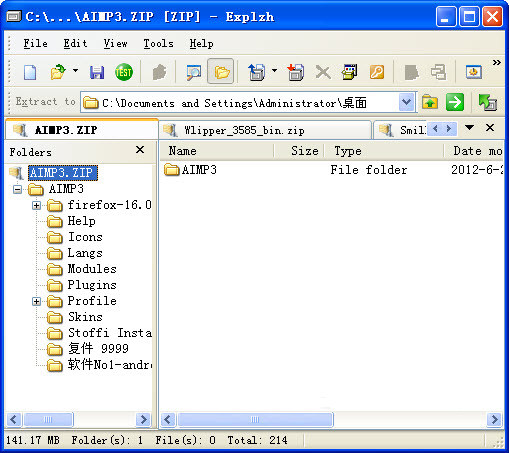
Task: Collapse the AIMP3 tree node
Action: coord(17,190)
